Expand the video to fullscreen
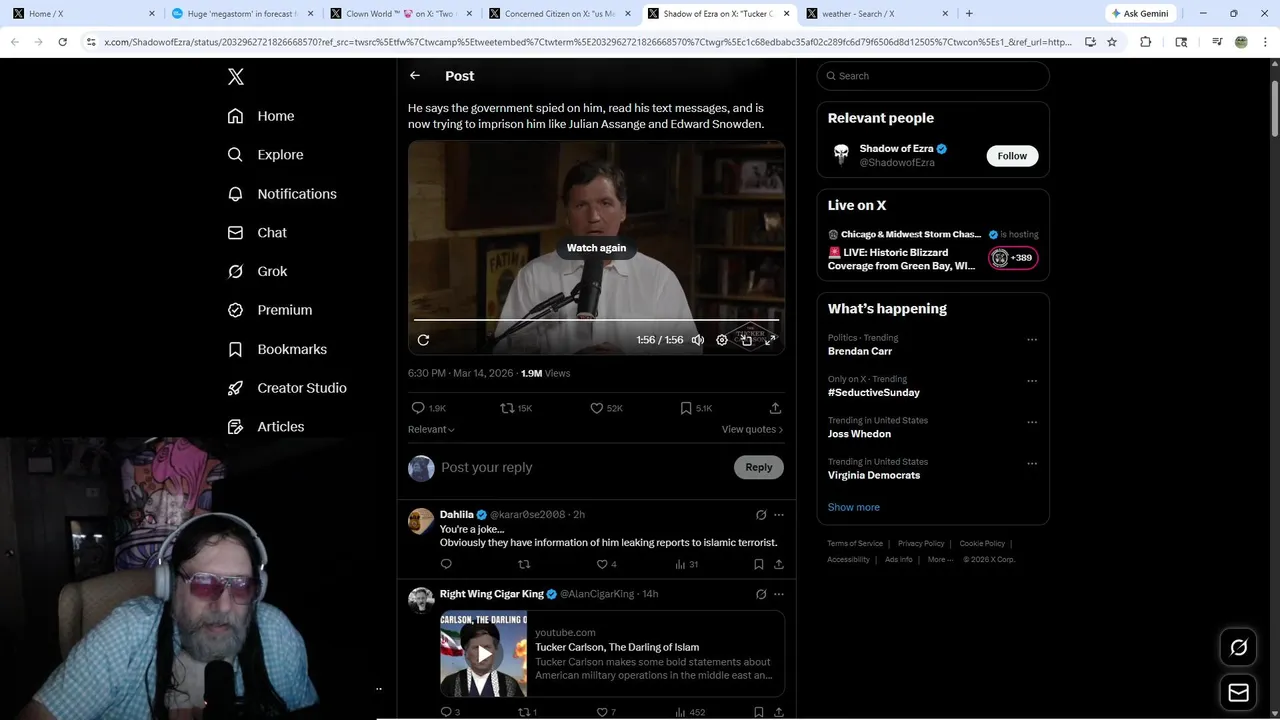Screen dimensions: 1280x720 [x=770, y=340]
